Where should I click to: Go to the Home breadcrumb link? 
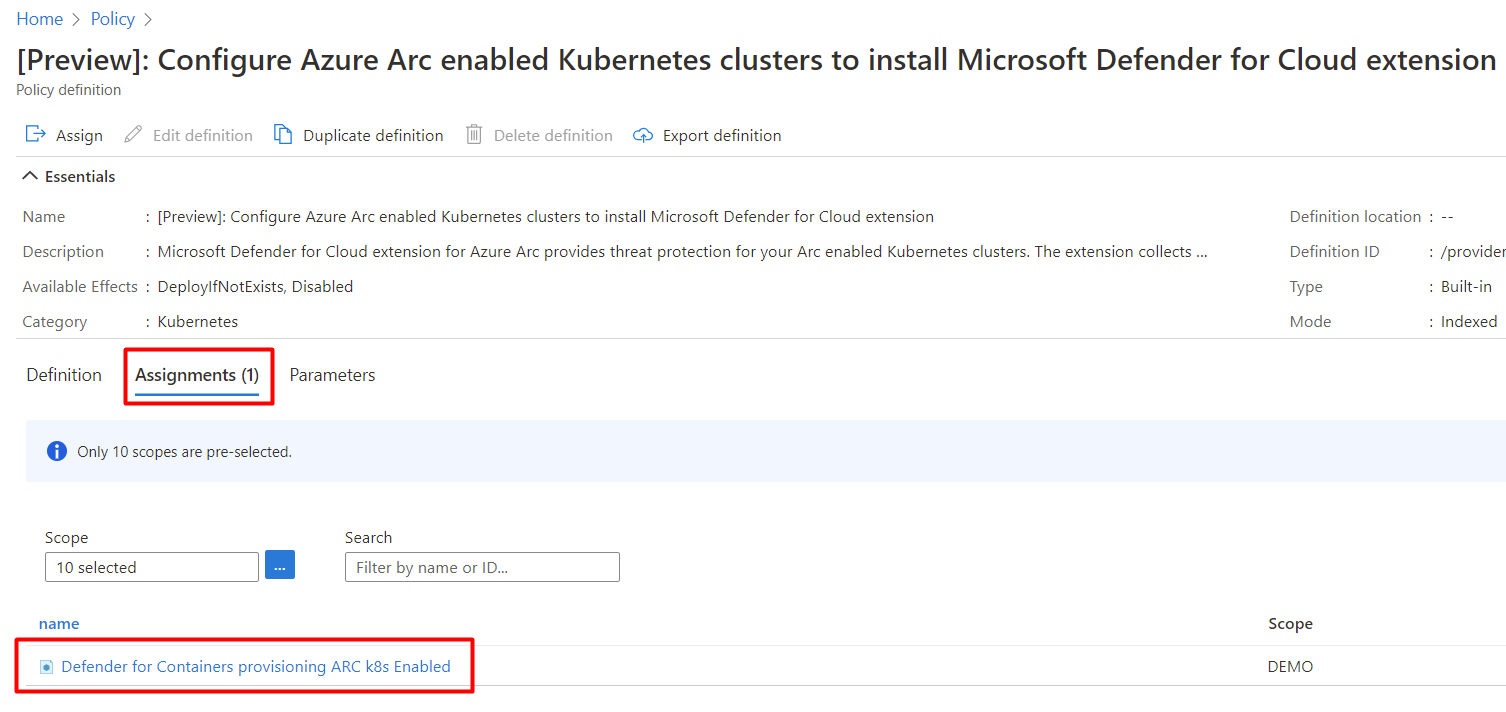[x=39, y=19]
